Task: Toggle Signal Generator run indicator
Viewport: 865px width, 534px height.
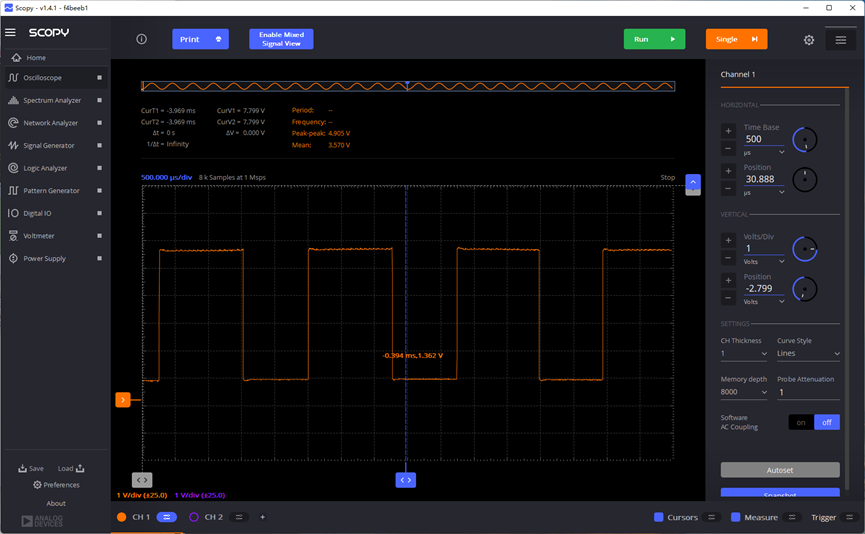Action: [x=99, y=146]
